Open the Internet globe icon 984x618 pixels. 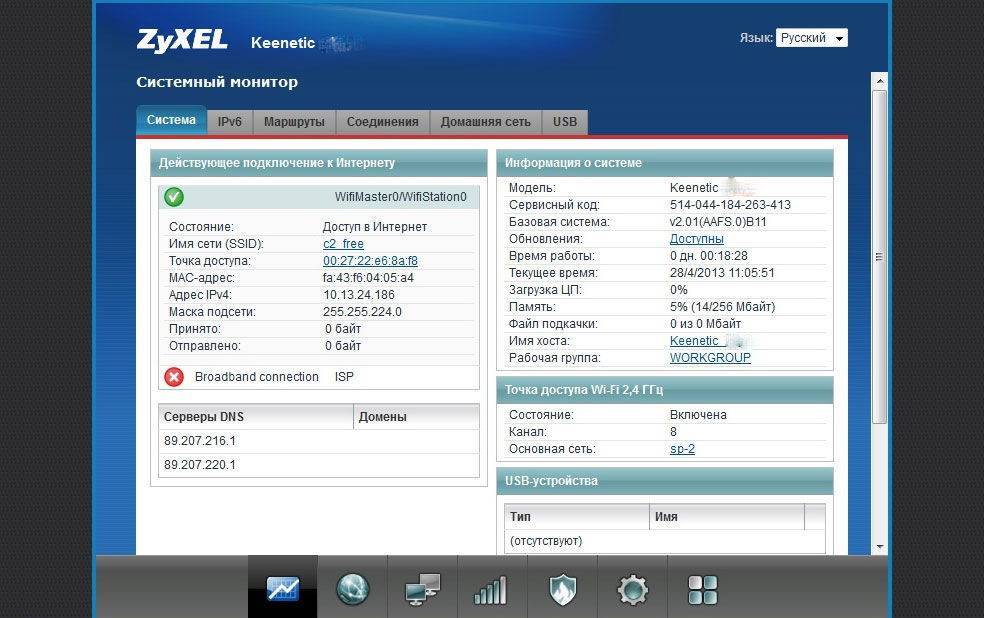[x=353, y=589]
